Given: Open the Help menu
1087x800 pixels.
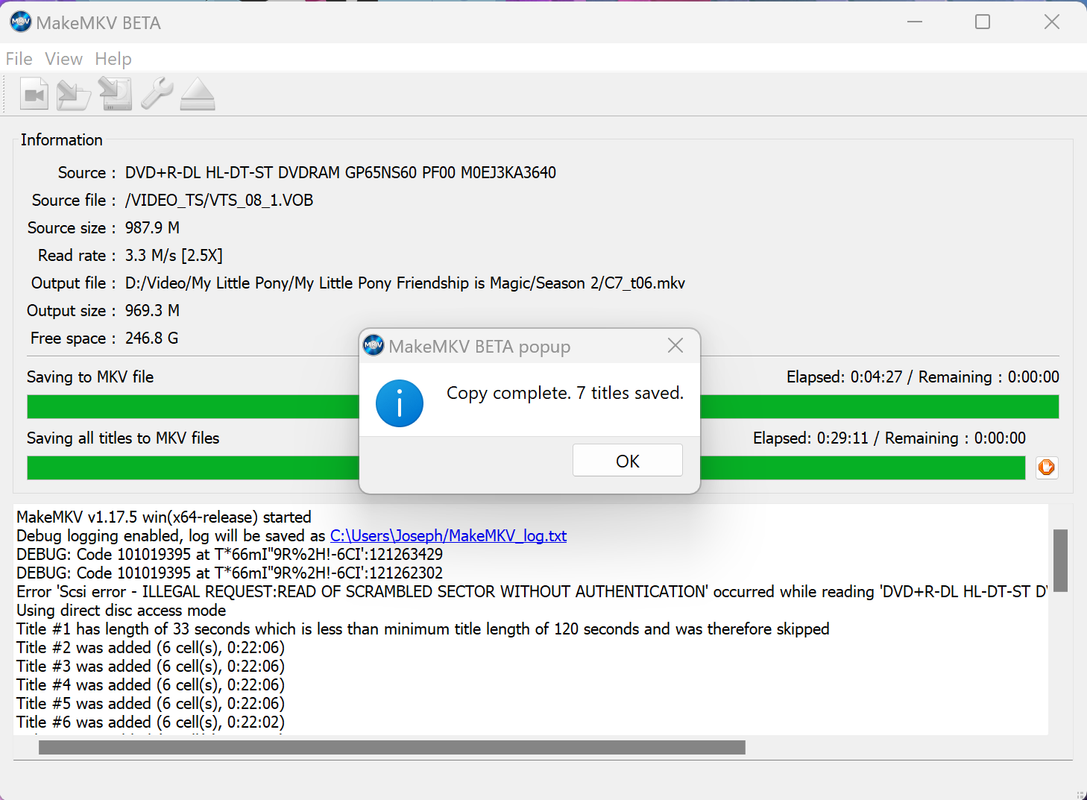Looking at the screenshot, I should [x=113, y=59].
